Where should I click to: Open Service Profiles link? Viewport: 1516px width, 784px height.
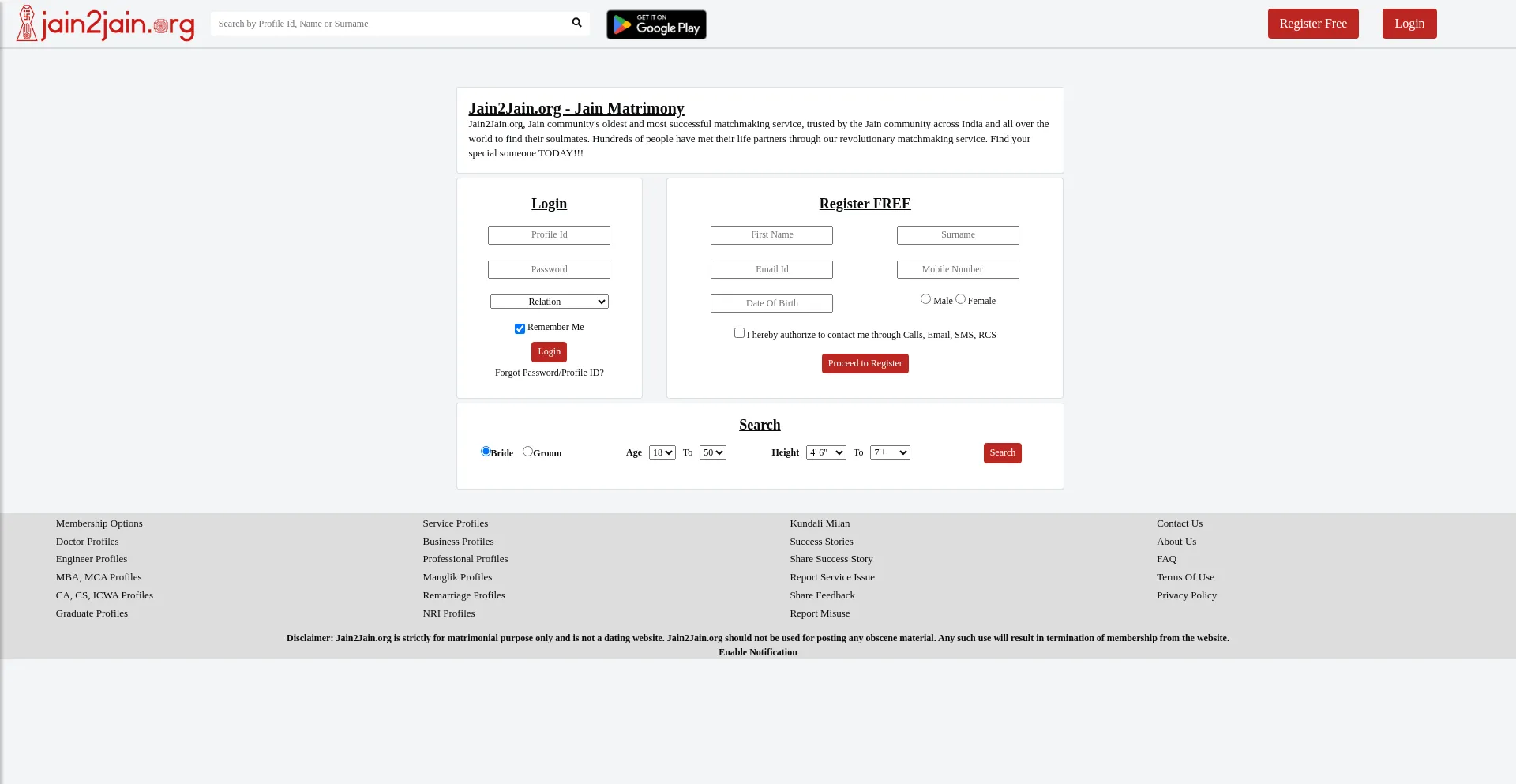(x=456, y=523)
